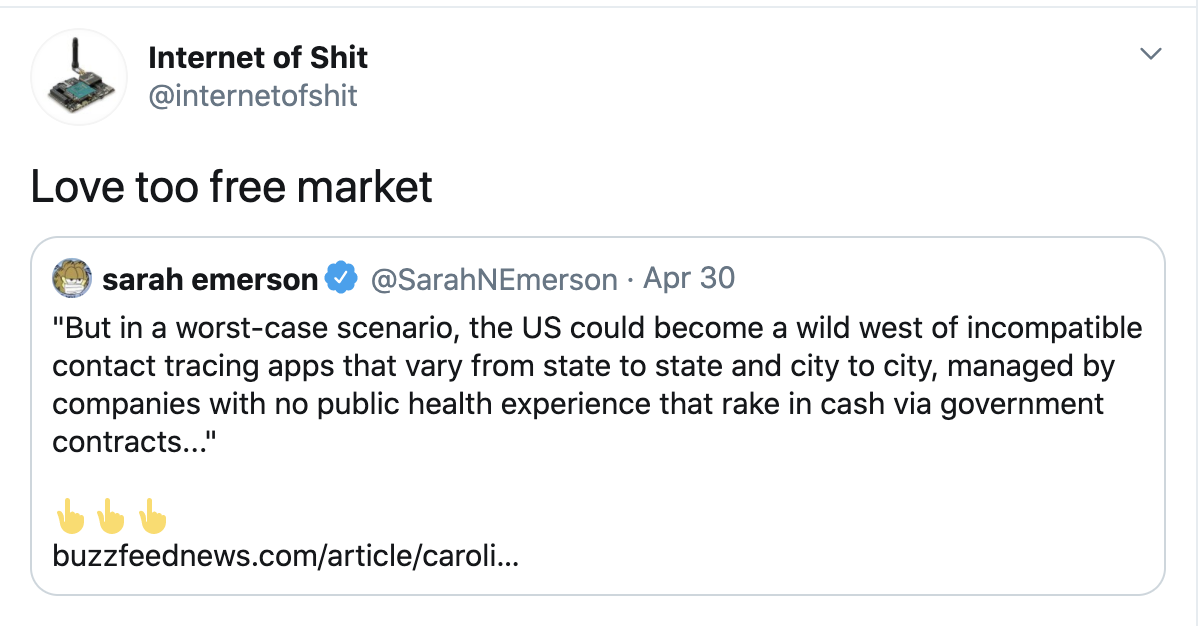The image size is (1198, 626).
Task: Click the Apr 30 timestamp
Action: tap(688, 278)
